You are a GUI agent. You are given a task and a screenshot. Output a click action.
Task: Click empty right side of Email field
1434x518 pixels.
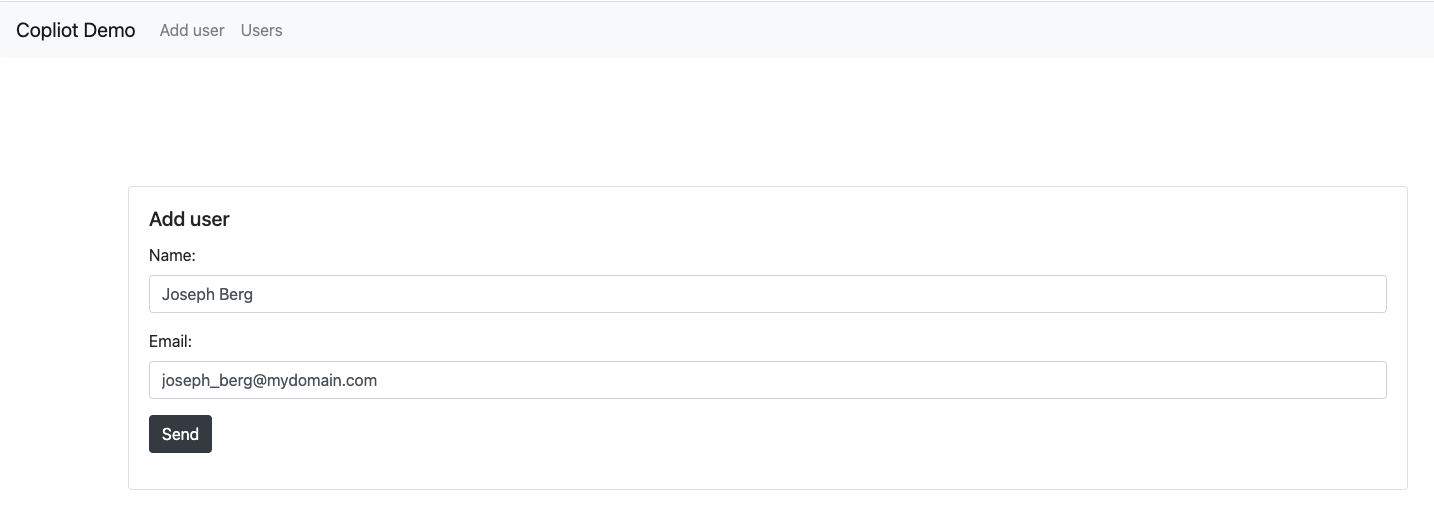(x=900, y=380)
